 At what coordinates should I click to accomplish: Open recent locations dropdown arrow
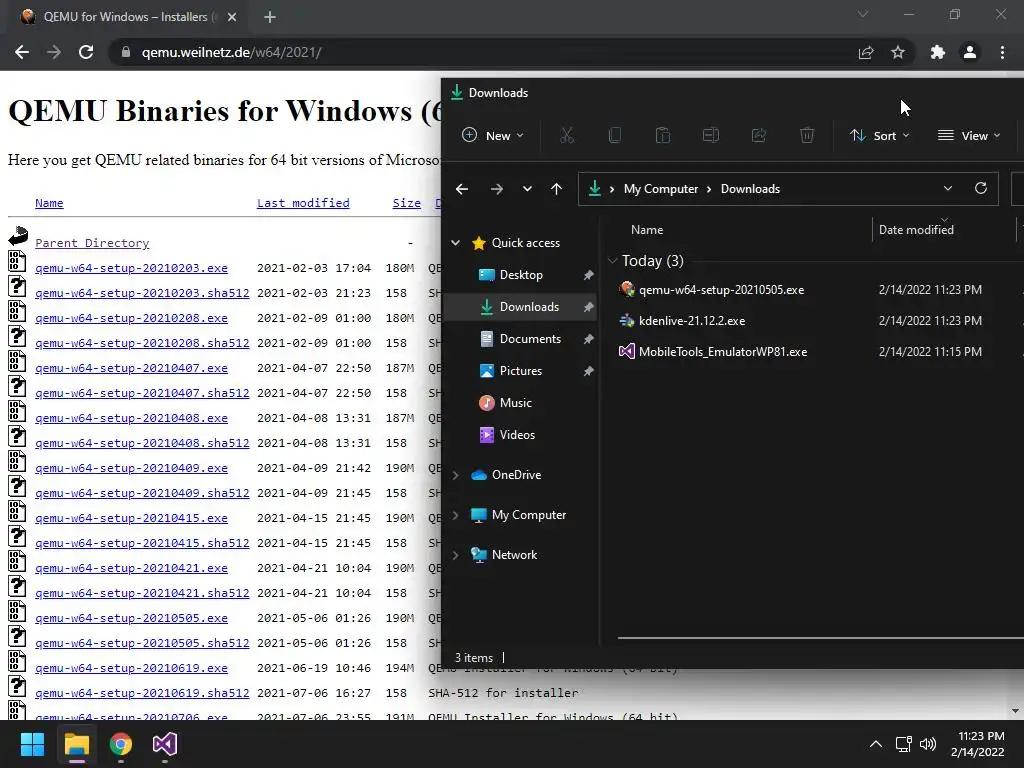[527, 189]
